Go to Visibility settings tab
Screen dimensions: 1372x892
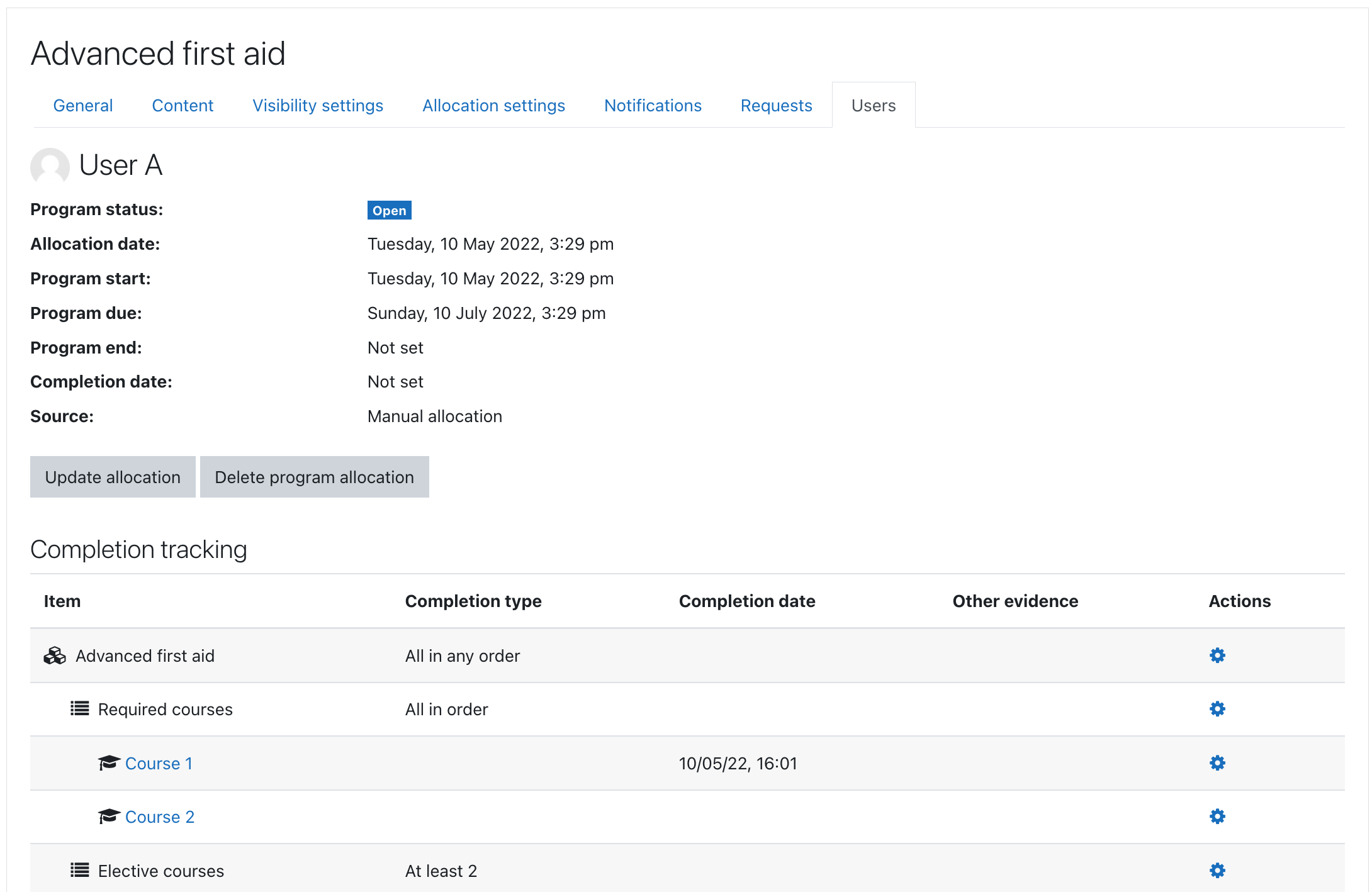coord(318,106)
